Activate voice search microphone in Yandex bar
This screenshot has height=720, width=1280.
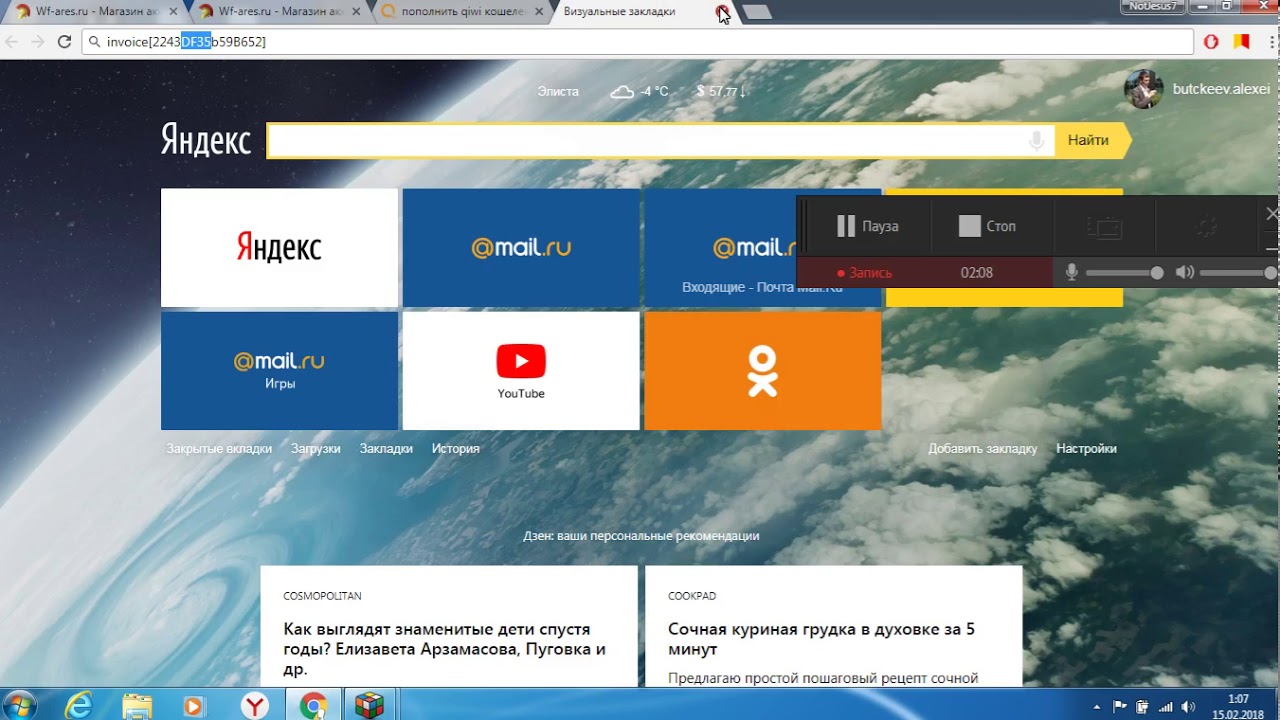[1037, 140]
